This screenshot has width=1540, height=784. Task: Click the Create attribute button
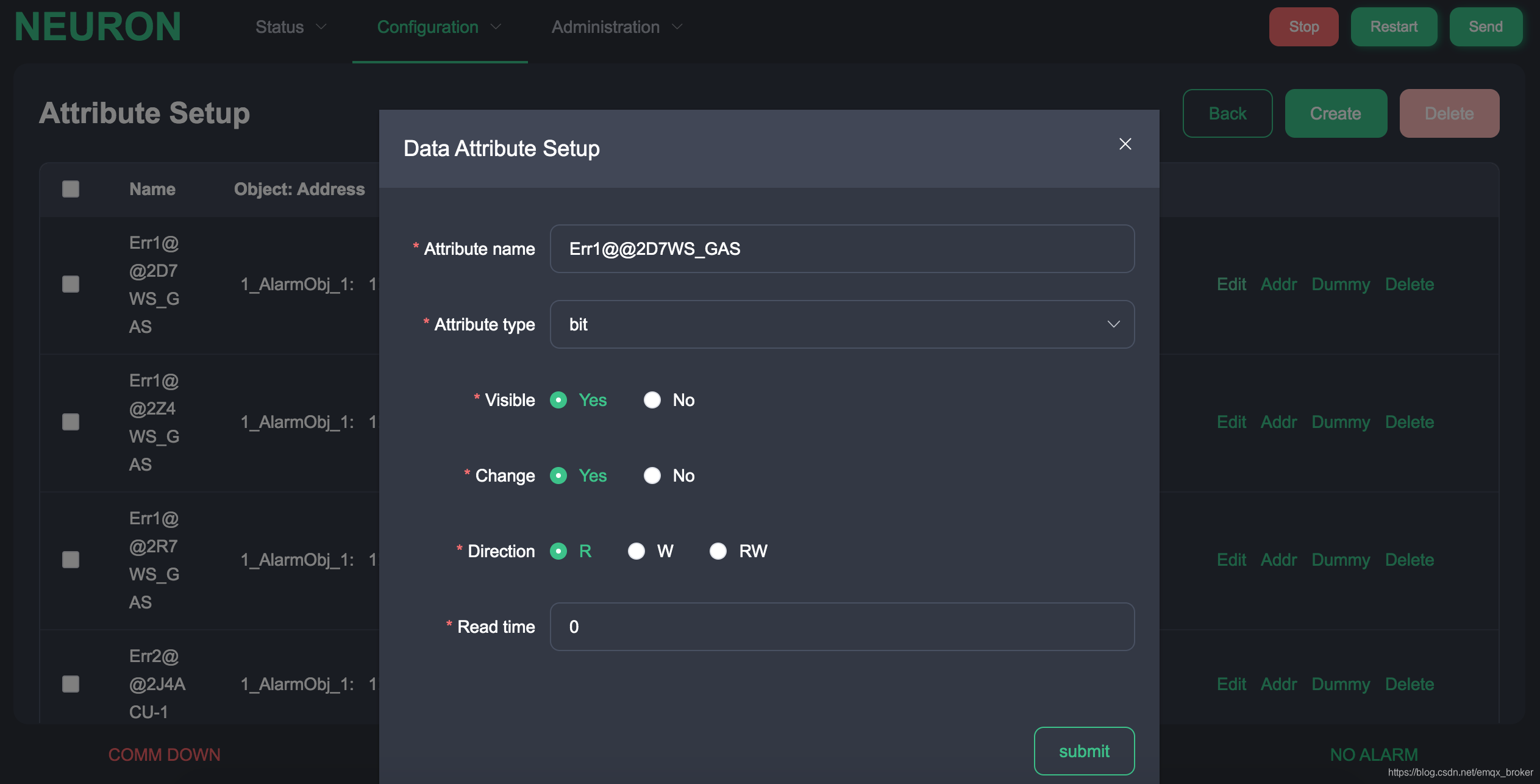[x=1336, y=113]
